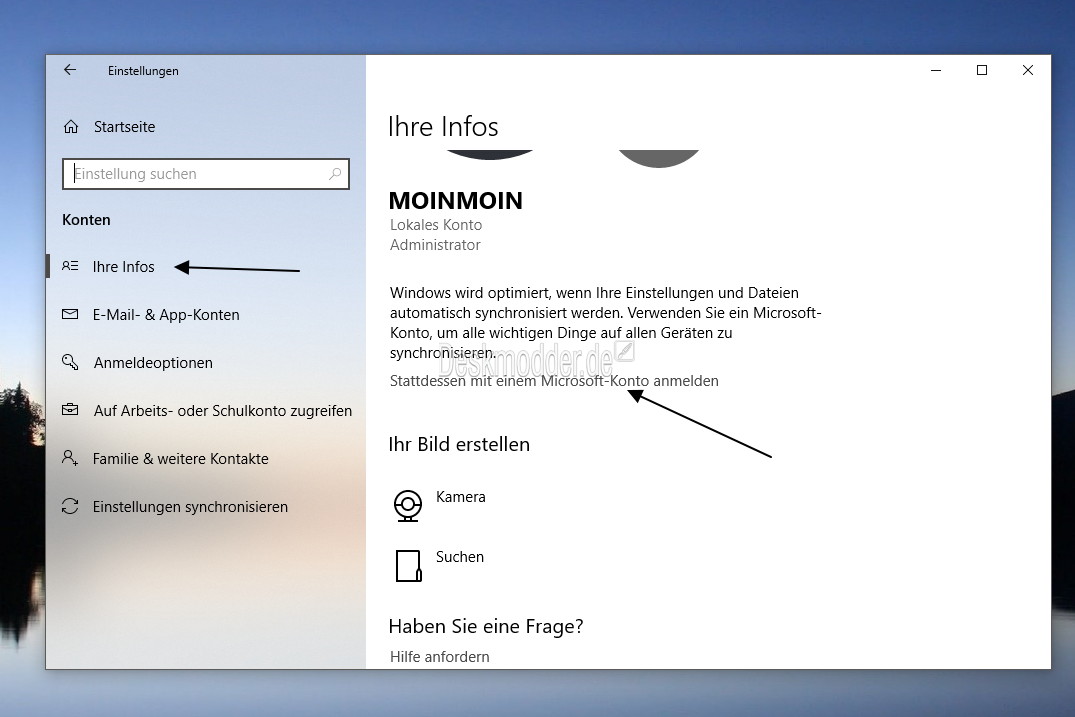Click the Suchen file browse icon
Image resolution: width=1075 pixels, height=717 pixels.
[x=409, y=566]
